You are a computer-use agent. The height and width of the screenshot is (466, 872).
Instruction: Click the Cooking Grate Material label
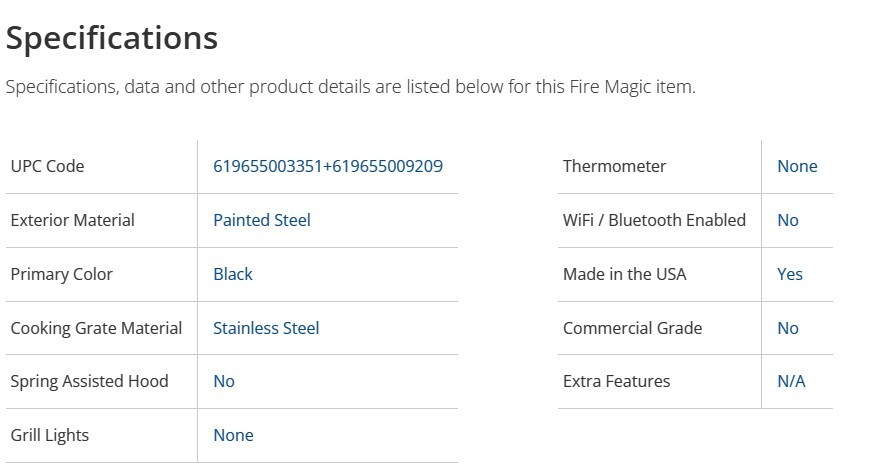96,328
